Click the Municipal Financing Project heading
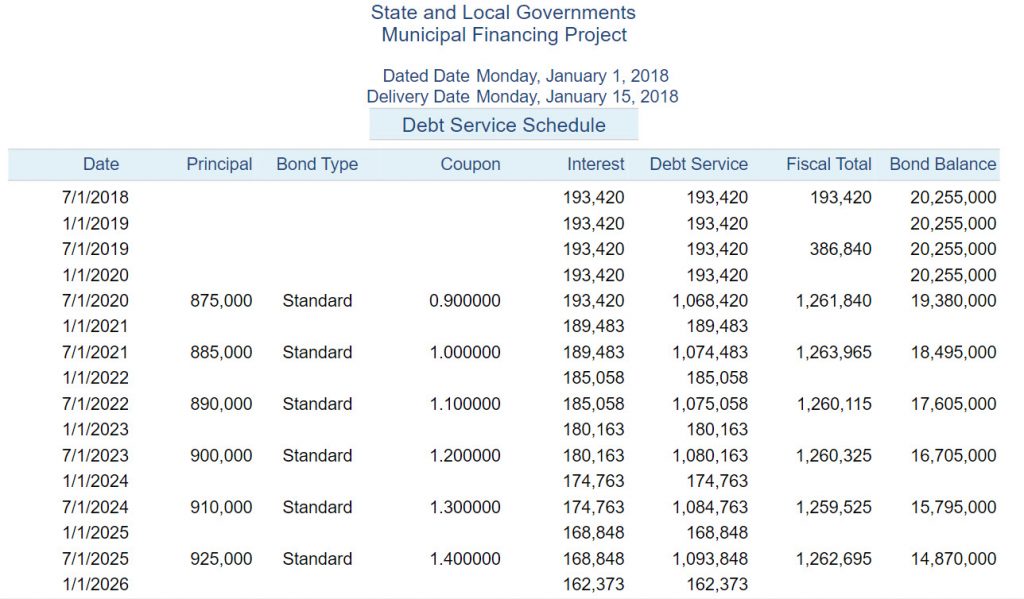Image resolution: width=1024 pixels, height=599 pixels. 504,35
